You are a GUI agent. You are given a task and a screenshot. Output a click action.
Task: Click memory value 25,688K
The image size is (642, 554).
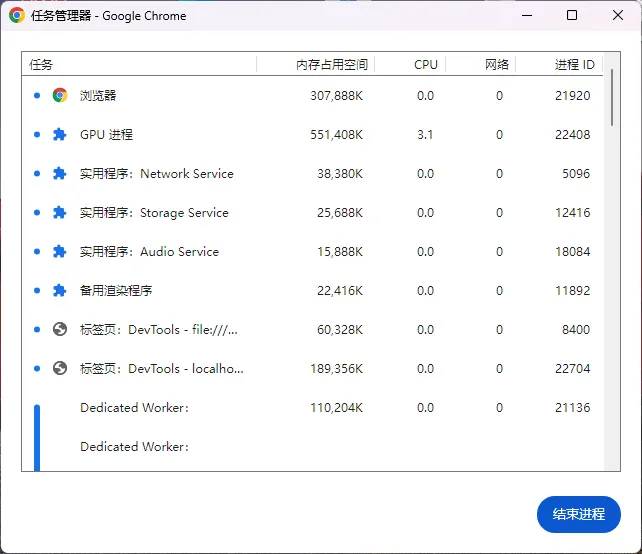tap(340, 213)
